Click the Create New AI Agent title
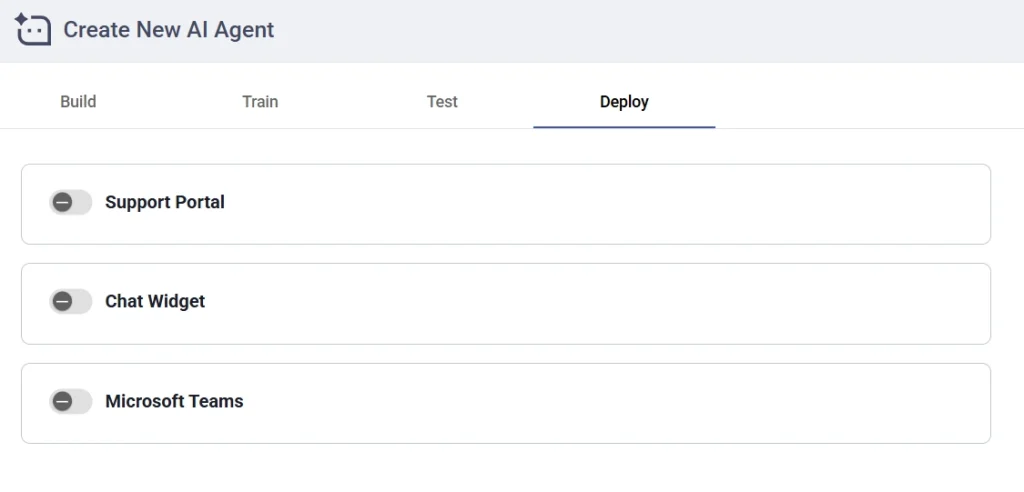 [x=168, y=30]
